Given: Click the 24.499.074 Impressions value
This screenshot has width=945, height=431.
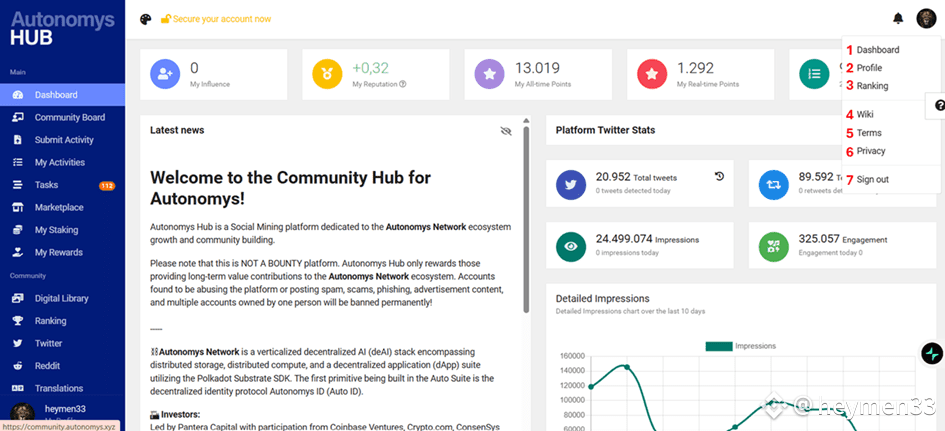Looking at the screenshot, I should [x=624, y=239].
